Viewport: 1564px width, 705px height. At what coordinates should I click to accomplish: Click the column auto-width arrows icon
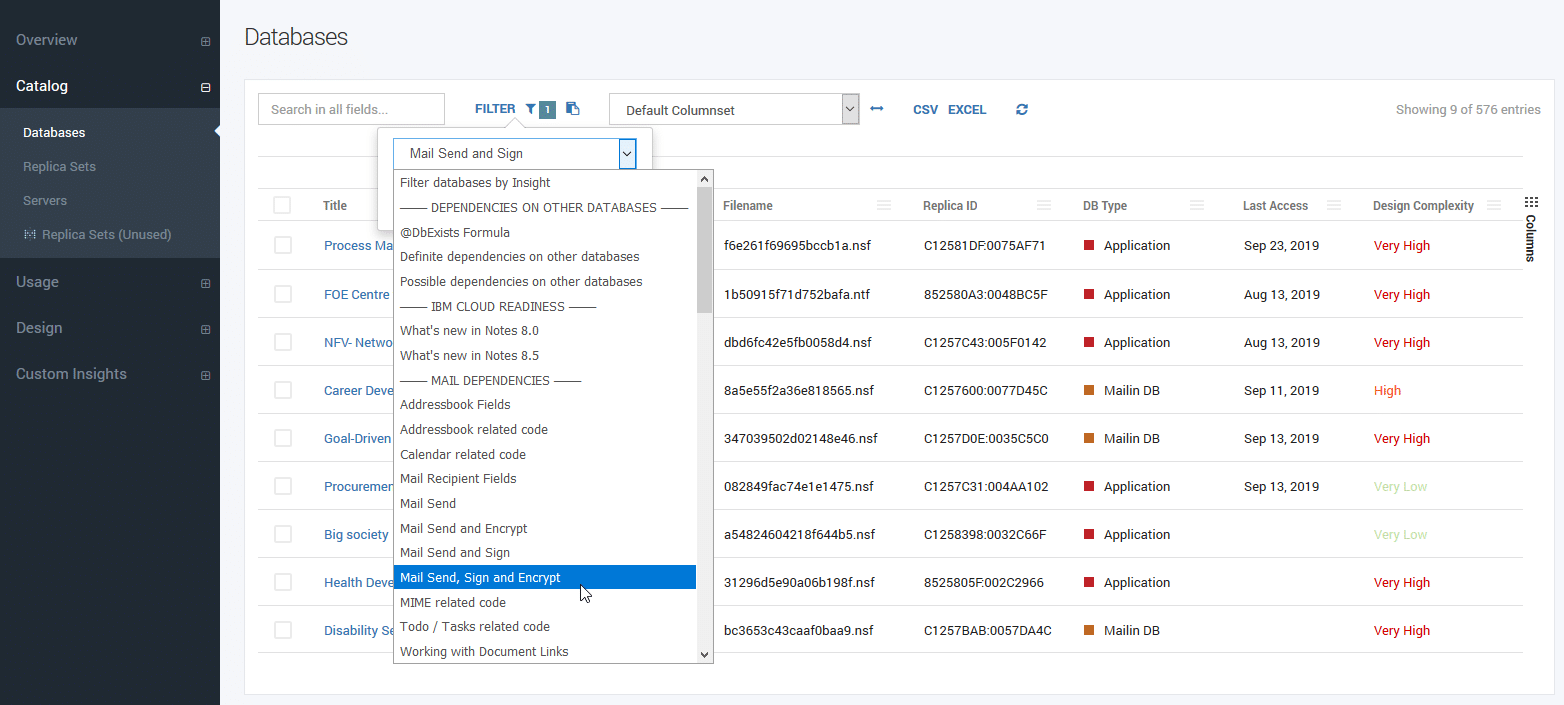876,109
